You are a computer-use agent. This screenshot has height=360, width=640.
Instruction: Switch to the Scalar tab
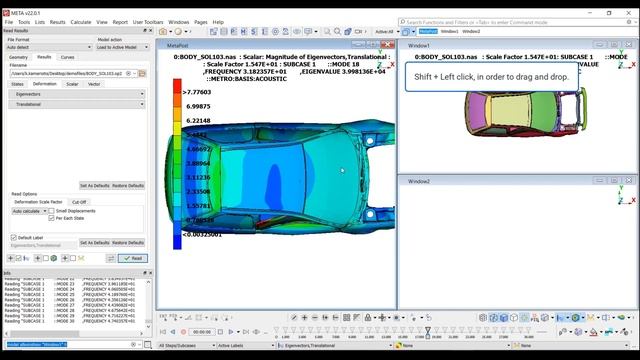click(x=72, y=84)
